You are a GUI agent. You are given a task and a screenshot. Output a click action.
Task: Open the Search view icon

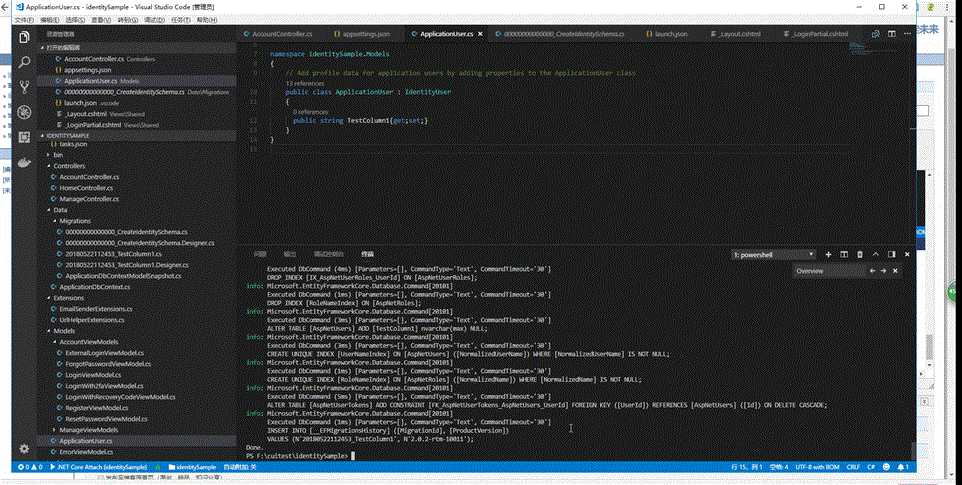(24, 62)
